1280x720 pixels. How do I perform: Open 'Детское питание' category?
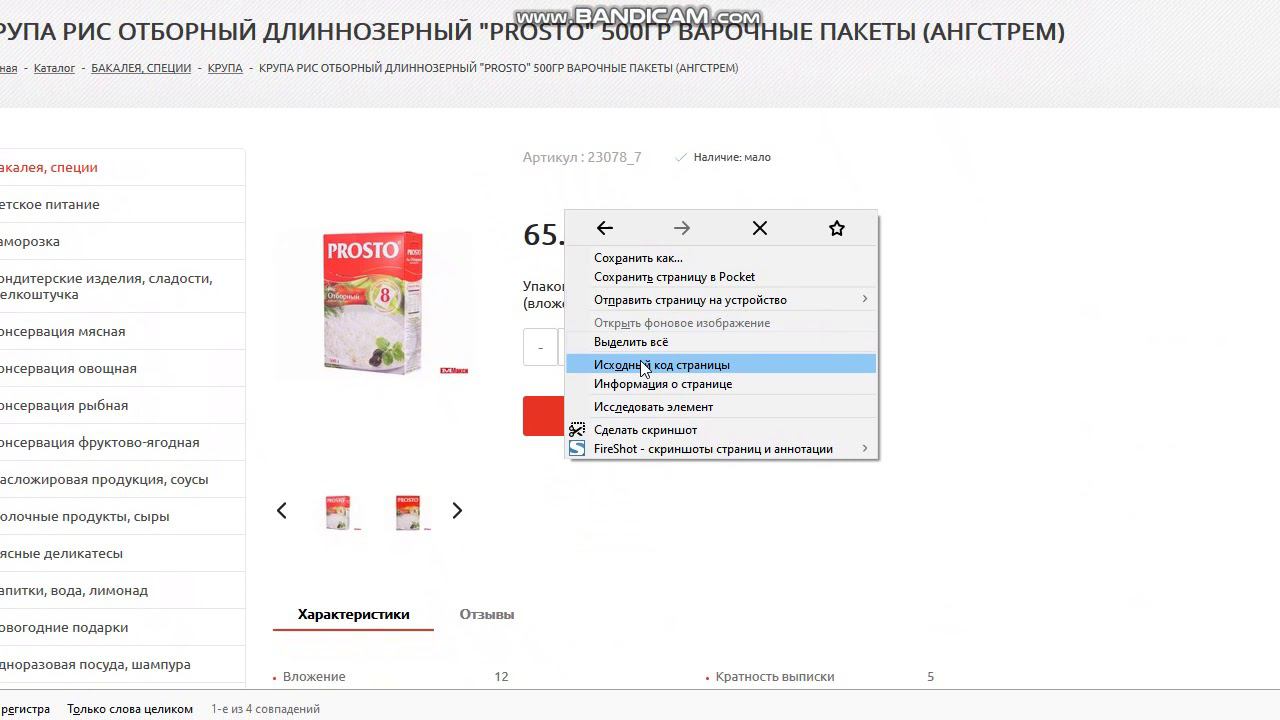click(x=122, y=204)
